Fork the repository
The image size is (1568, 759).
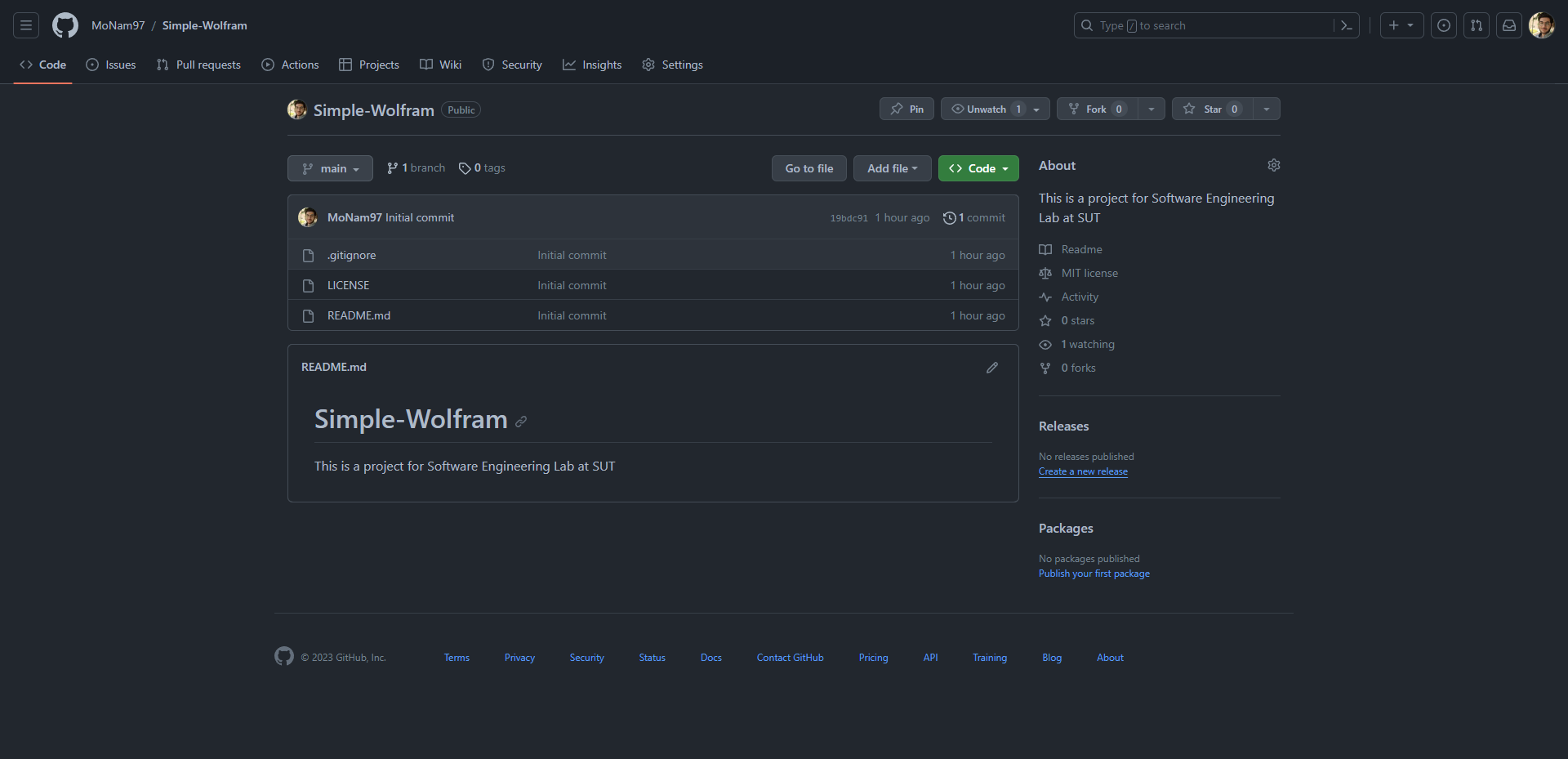pyautogui.click(x=1097, y=109)
